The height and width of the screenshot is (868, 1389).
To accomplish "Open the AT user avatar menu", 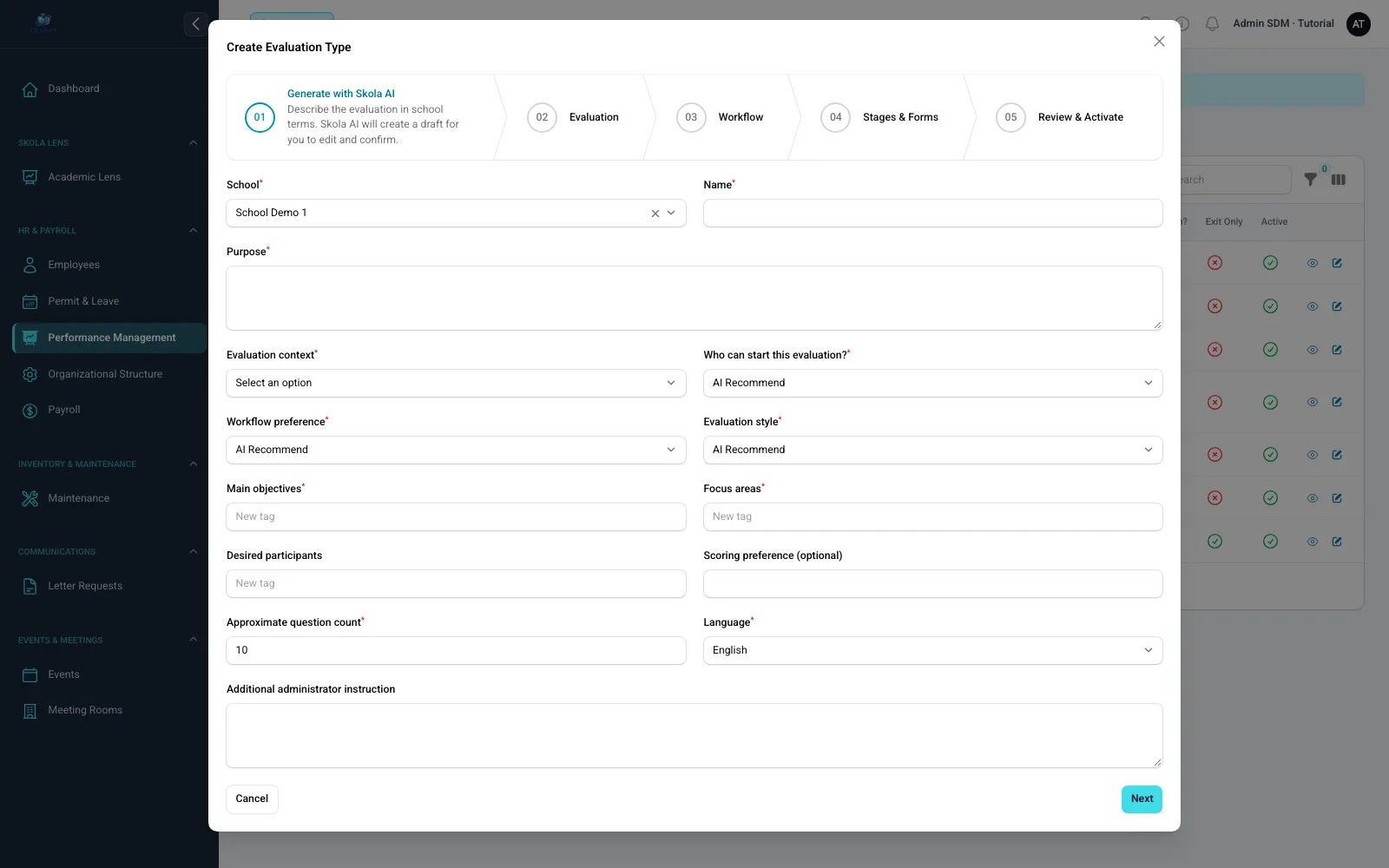I will click(x=1359, y=24).
